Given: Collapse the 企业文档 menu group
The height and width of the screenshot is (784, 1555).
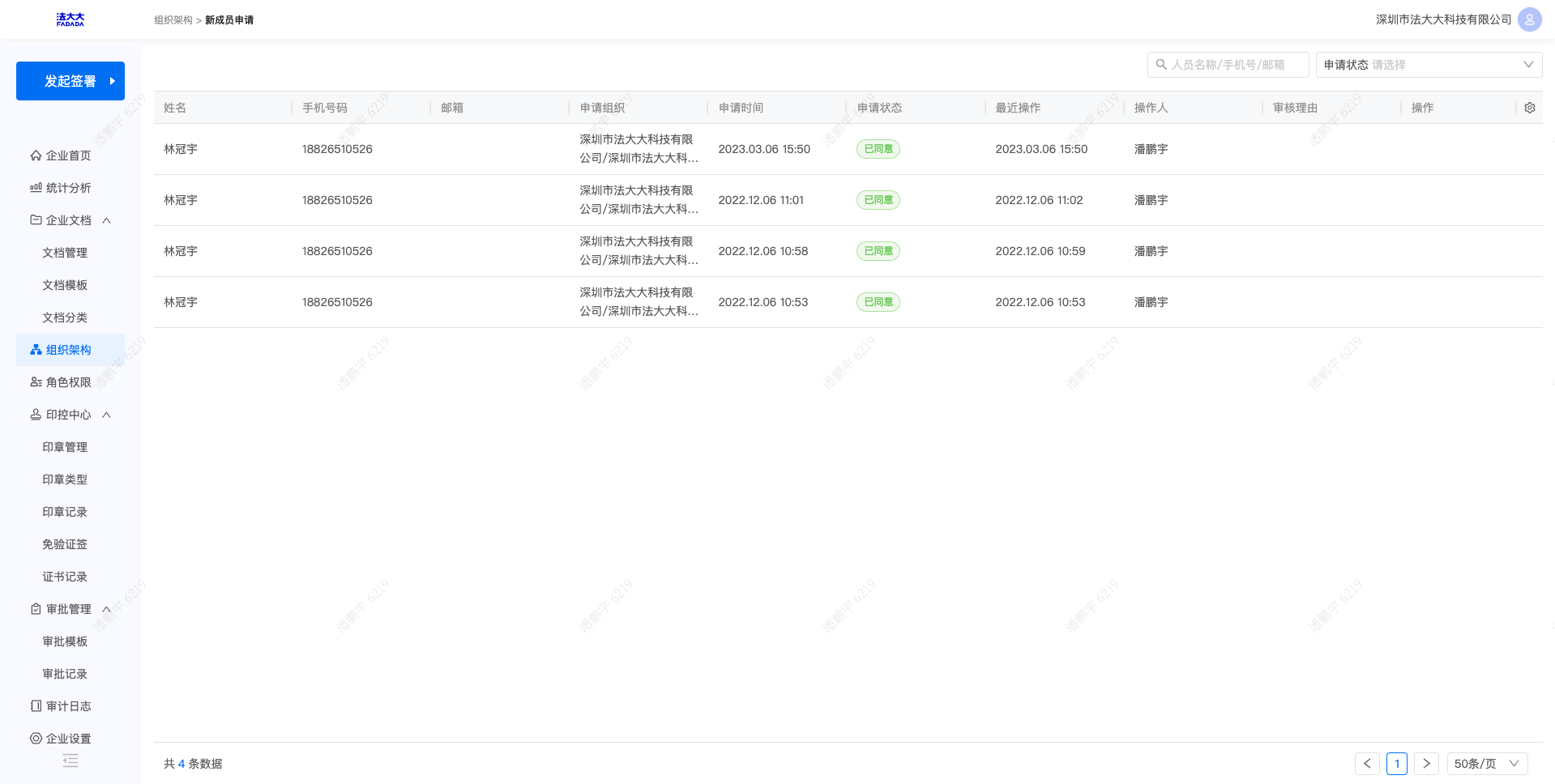Looking at the screenshot, I should click(x=106, y=220).
